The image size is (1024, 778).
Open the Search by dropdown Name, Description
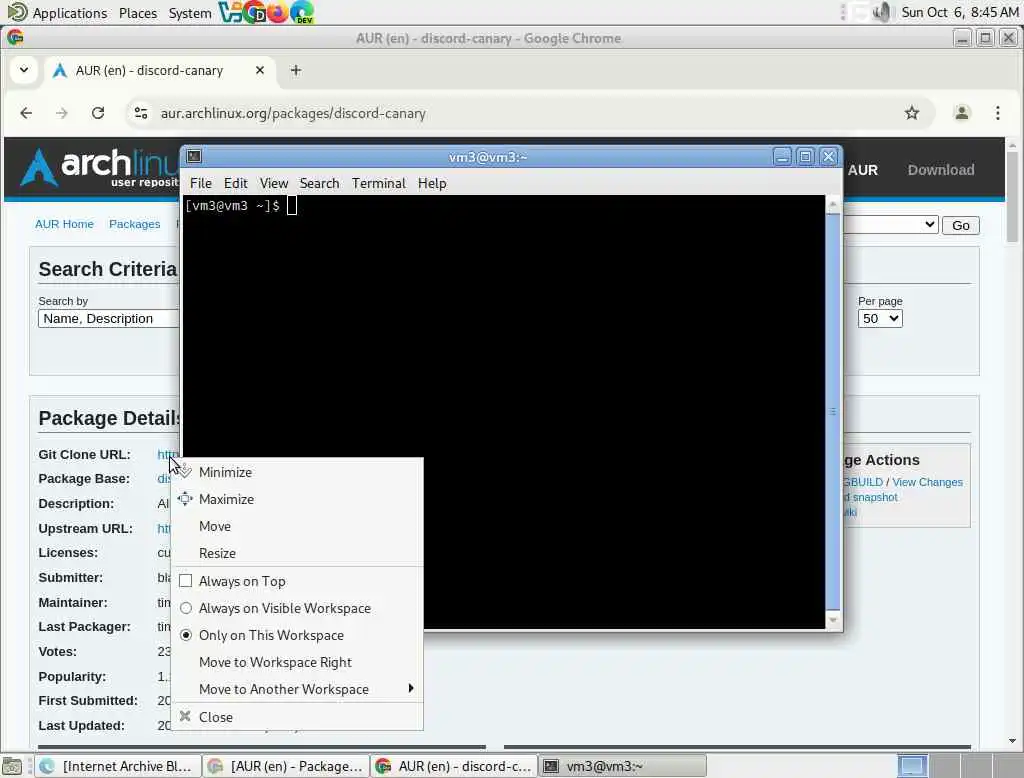coord(108,319)
